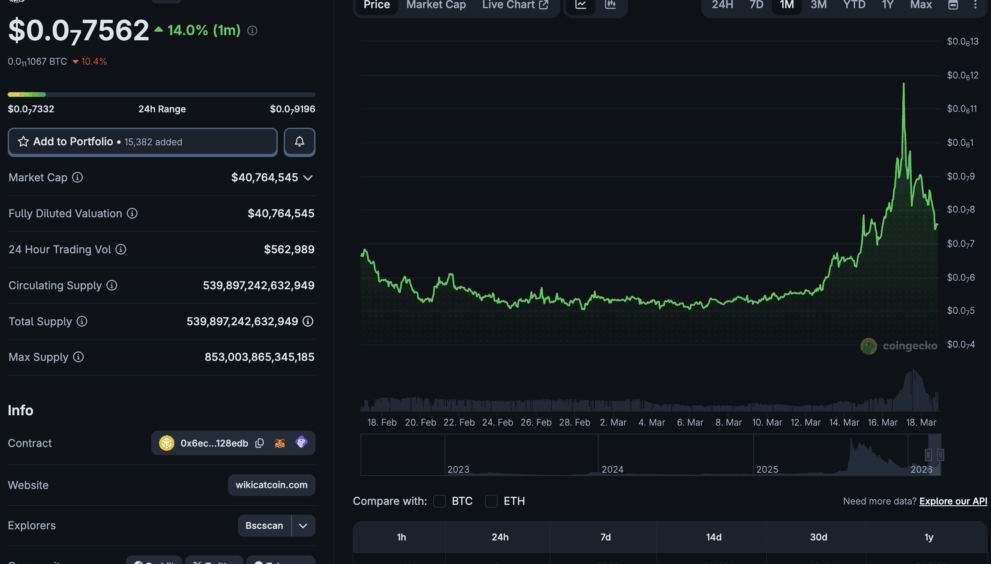The height and width of the screenshot is (564, 991).
Task: Click info icon beside Circulating Supply label
Action: [112, 285]
